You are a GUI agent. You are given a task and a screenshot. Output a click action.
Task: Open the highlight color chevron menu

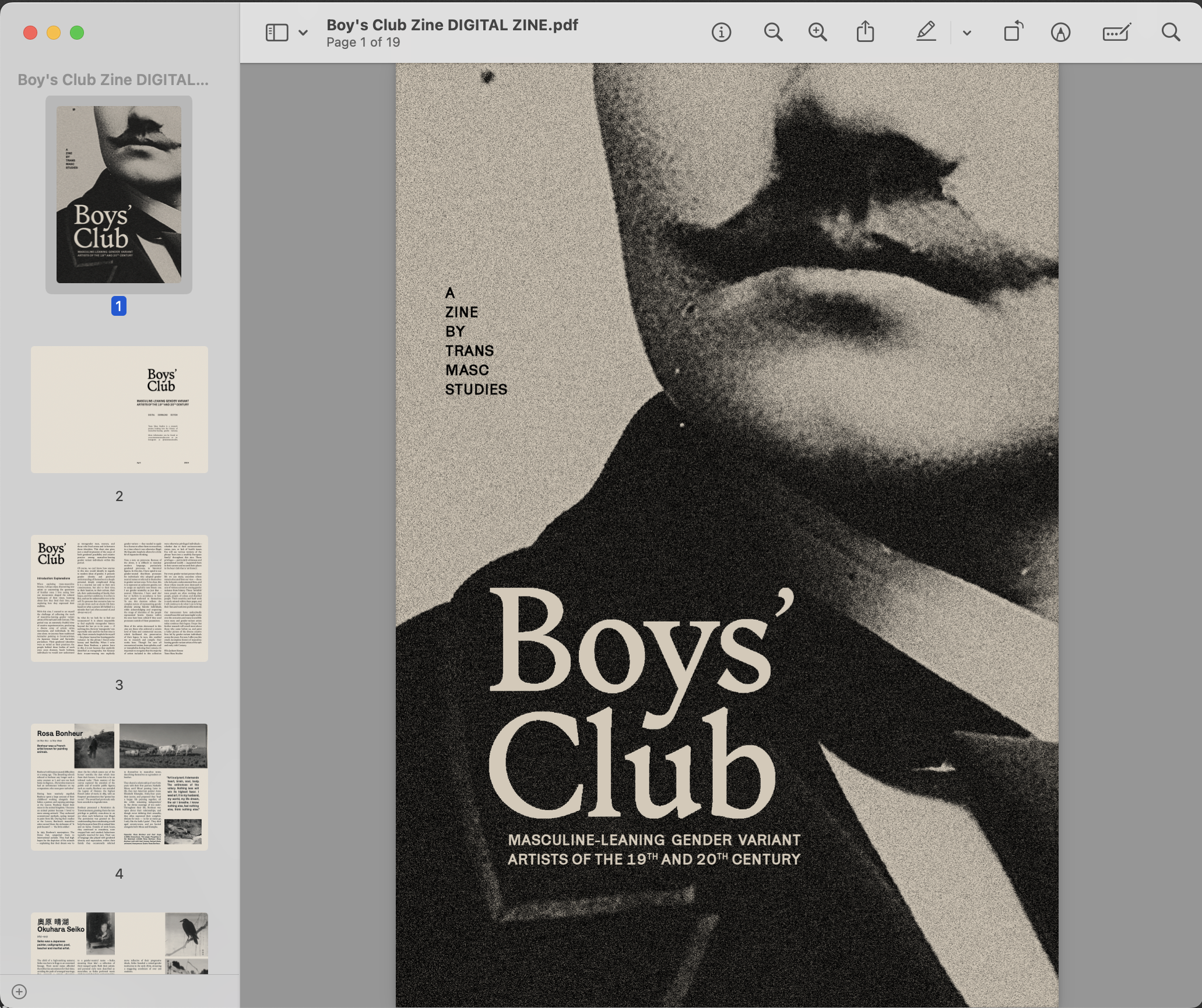966,32
